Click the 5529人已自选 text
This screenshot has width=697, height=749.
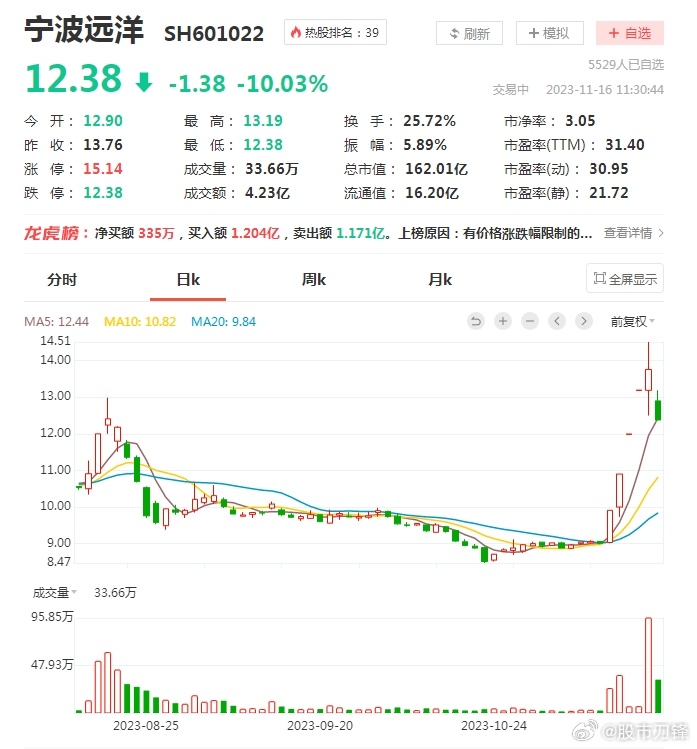point(626,64)
